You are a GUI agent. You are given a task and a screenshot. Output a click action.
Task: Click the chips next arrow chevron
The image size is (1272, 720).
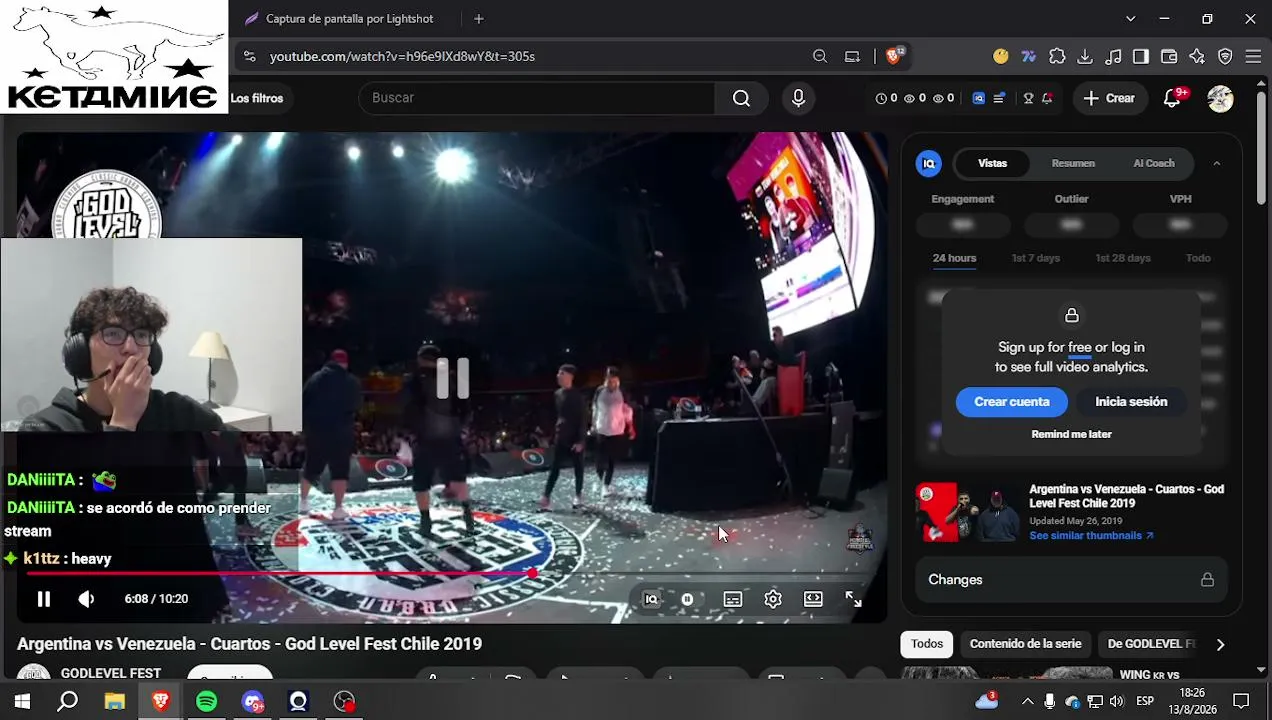[1220, 645]
